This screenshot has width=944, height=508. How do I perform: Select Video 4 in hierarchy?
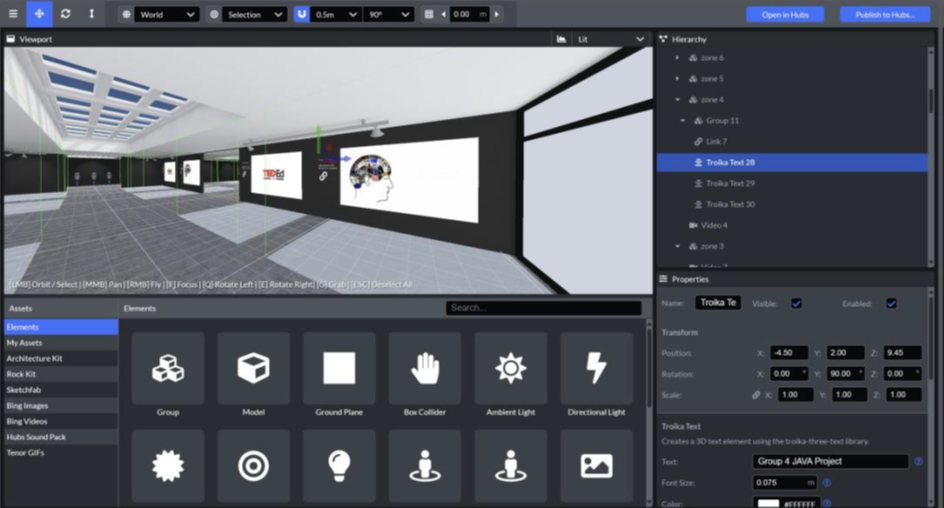tap(792, 226)
